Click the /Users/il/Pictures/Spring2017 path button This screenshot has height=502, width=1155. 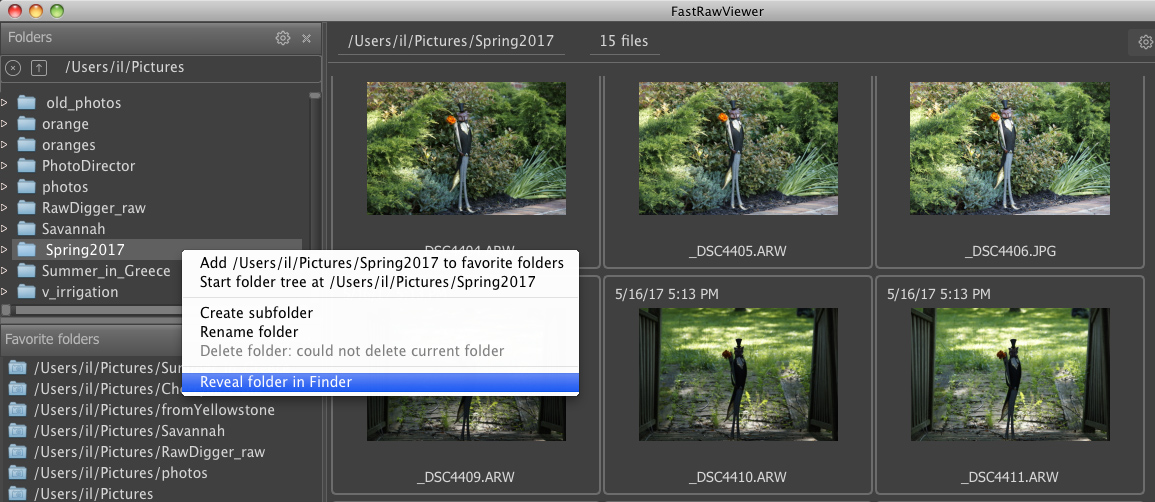pos(452,42)
